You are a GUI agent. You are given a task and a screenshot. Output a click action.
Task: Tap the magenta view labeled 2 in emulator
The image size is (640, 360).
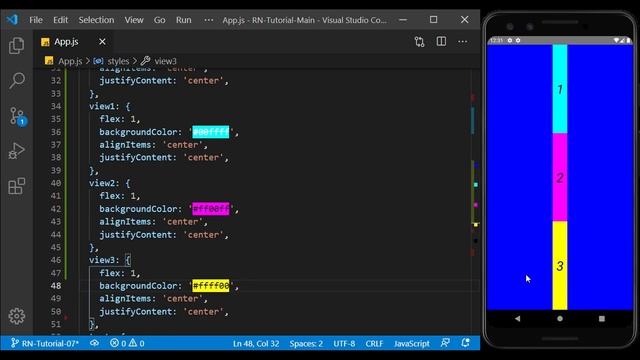tap(560, 177)
